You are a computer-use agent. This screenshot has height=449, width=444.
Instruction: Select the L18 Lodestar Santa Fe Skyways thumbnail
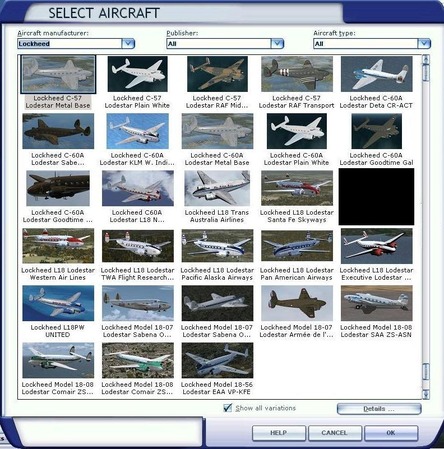click(297, 188)
